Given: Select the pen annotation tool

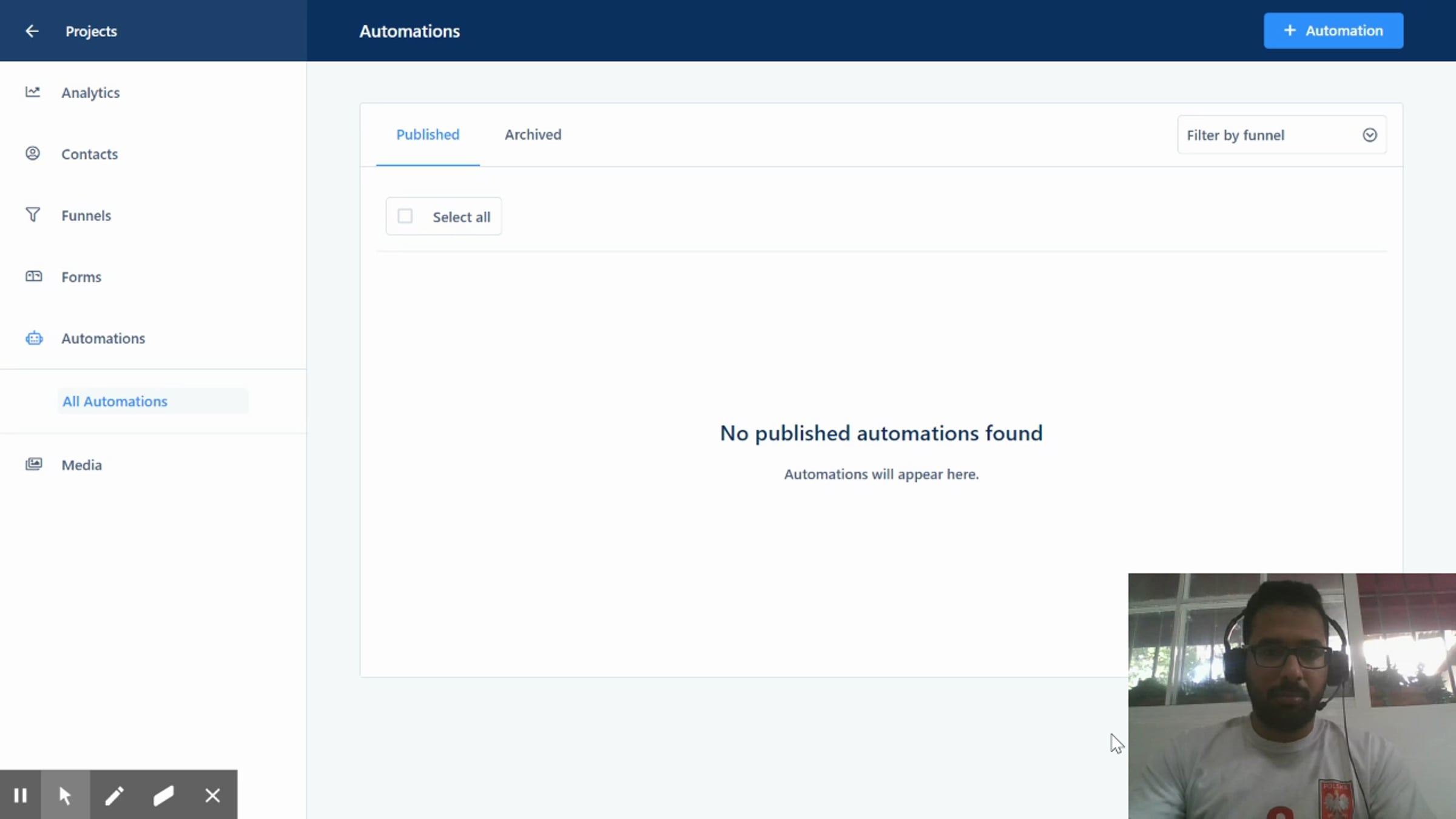Looking at the screenshot, I should pos(114,795).
